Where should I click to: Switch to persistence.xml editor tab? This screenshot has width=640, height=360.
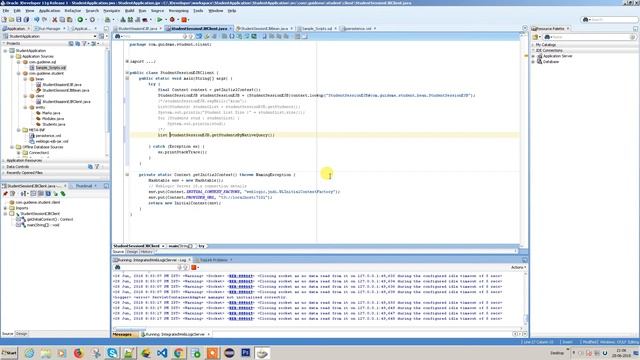(358, 29)
